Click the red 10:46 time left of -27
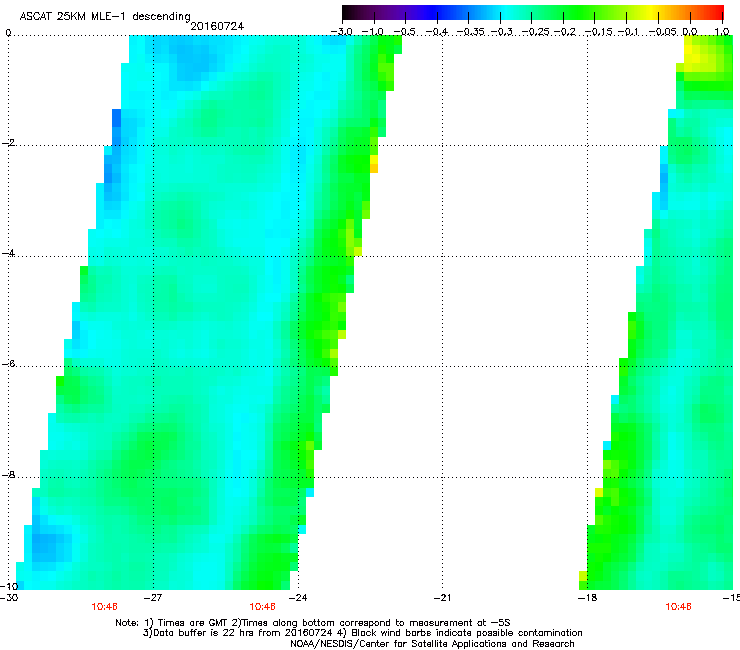 (x=104, y=607)
